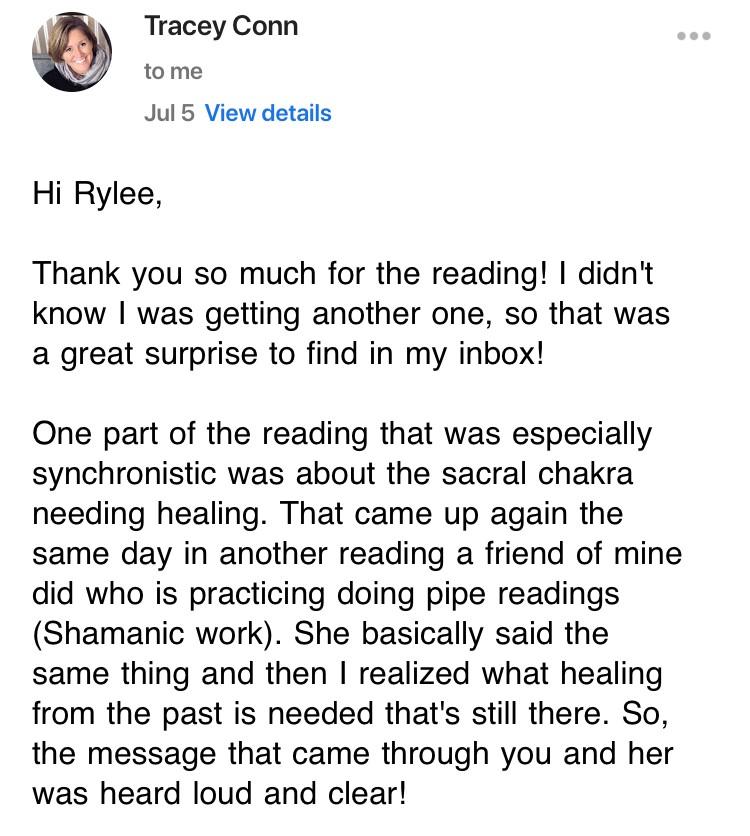Tap the Jul 5 date label
750x836 pixels.
169,113
